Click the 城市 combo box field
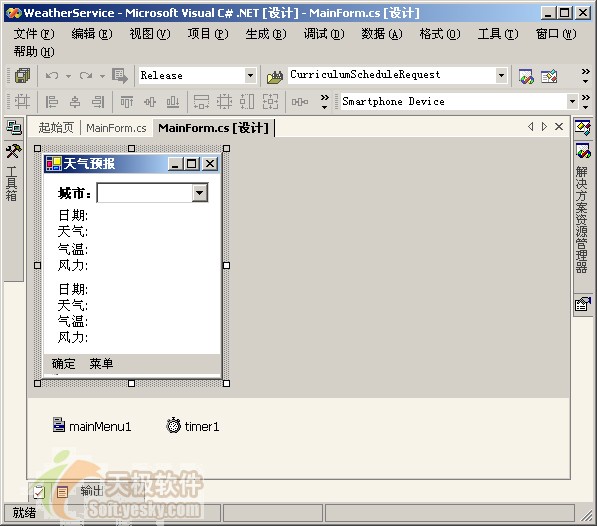Screen dimensions: 597x526 pos(152,193)
